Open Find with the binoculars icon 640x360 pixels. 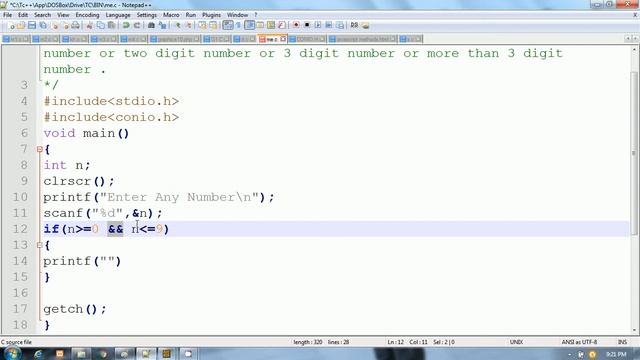[x=151, y=25]
